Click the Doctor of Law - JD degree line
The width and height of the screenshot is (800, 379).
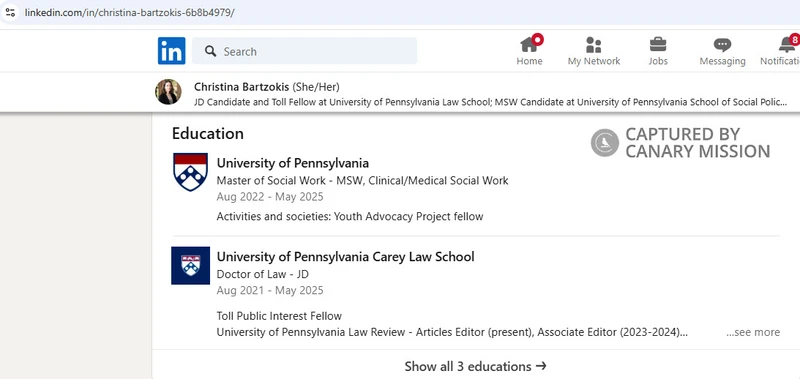pos(262,274)
